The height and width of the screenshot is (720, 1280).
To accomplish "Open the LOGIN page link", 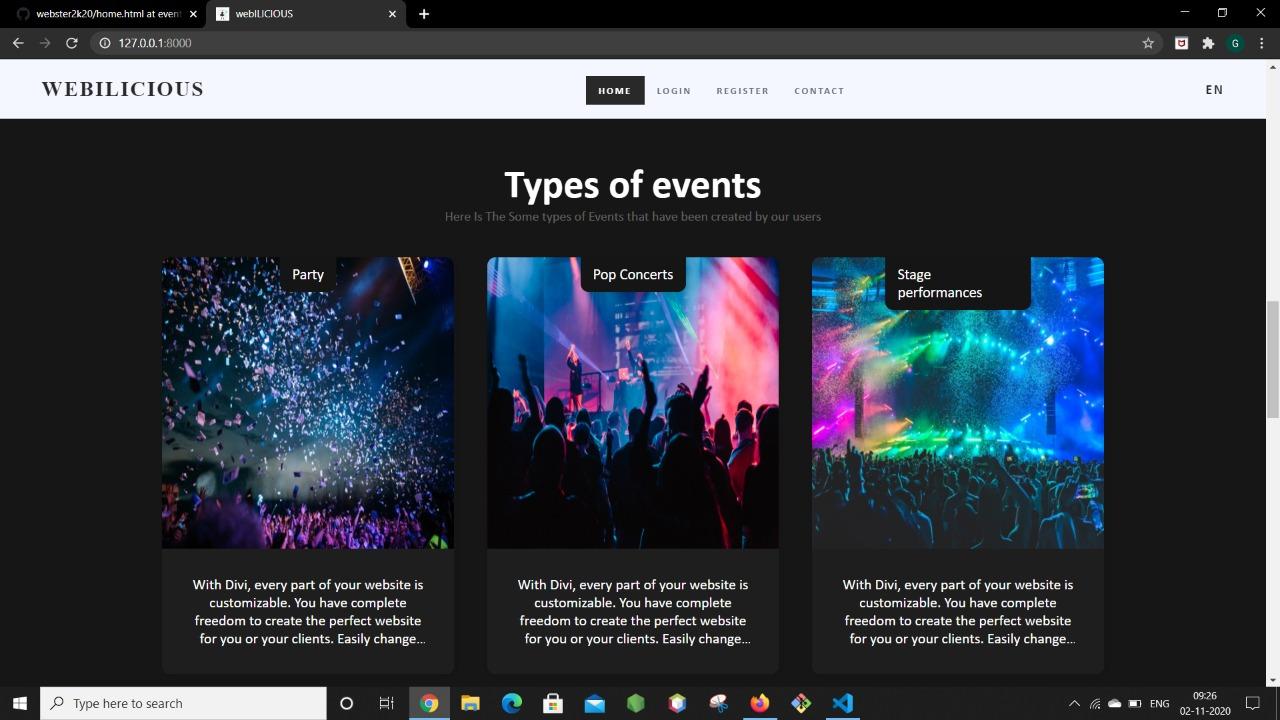I will (674, 91).
